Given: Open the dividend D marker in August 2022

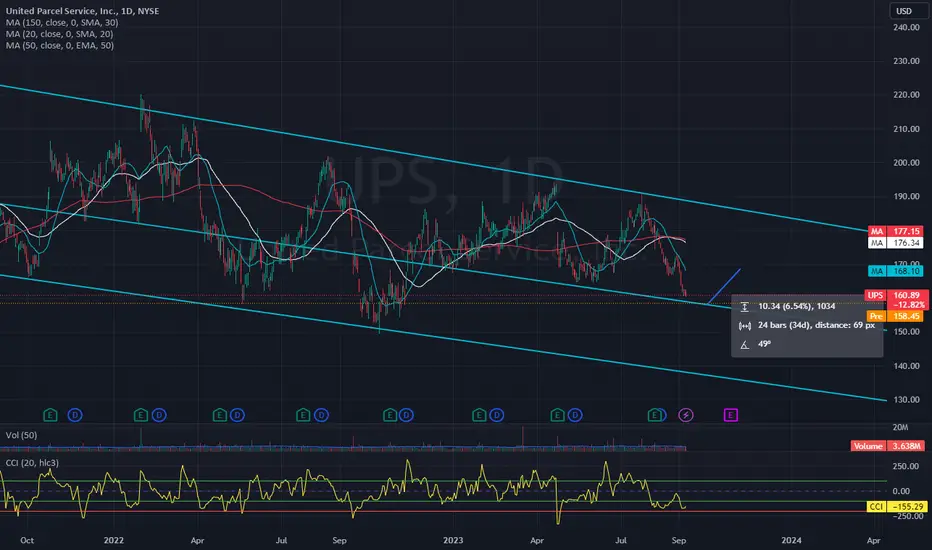Looking at the screenshot, I should point(321,415).
